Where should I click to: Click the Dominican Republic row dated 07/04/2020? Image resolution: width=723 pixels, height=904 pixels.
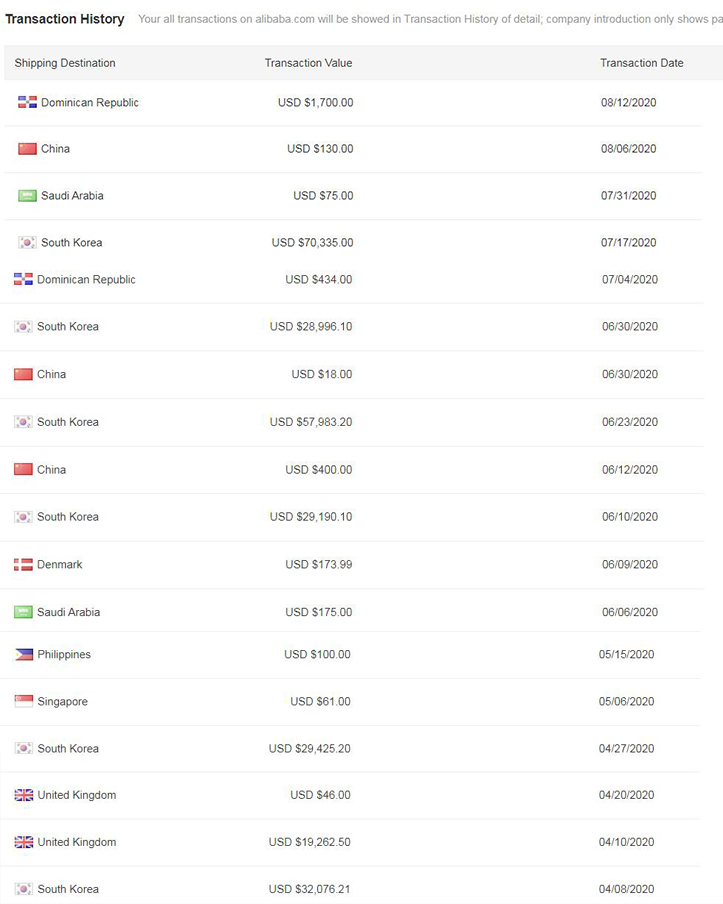(352, 280)
